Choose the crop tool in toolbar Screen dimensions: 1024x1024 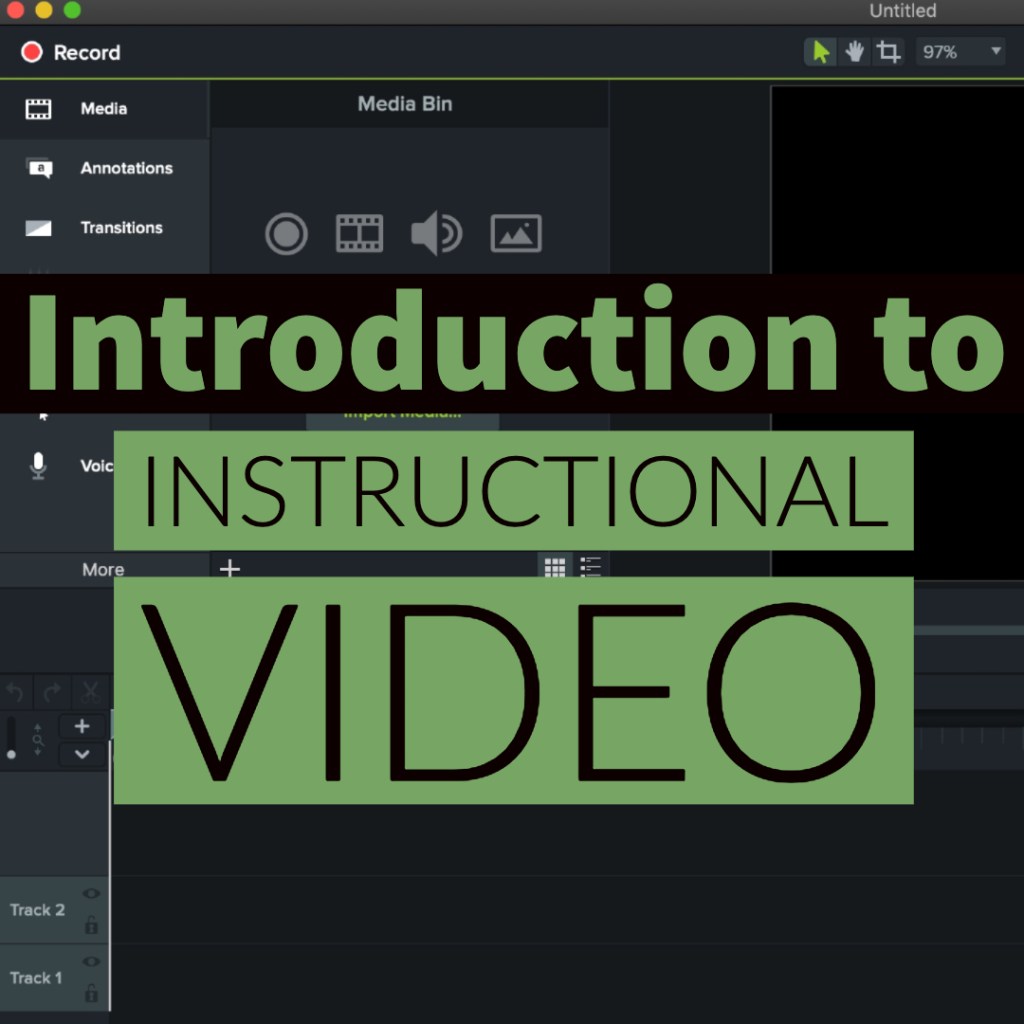888,52
